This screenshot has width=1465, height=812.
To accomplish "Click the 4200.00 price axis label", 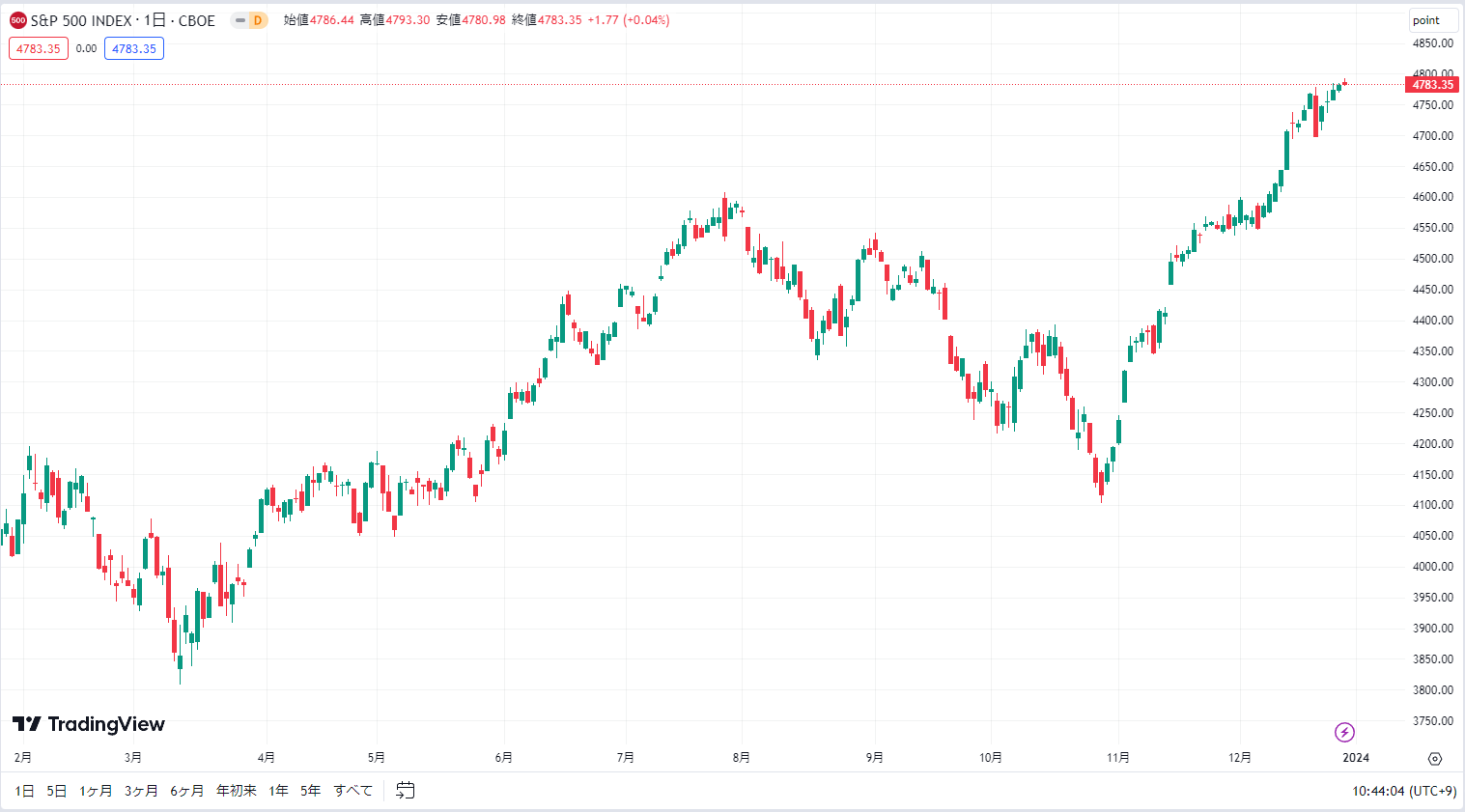I will (1432, 444).
